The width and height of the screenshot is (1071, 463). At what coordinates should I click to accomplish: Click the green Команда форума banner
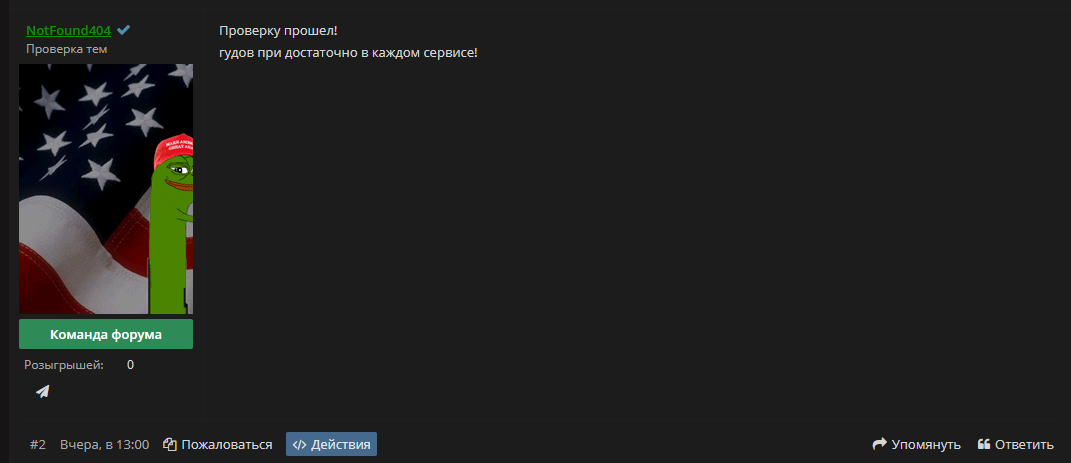106,335
